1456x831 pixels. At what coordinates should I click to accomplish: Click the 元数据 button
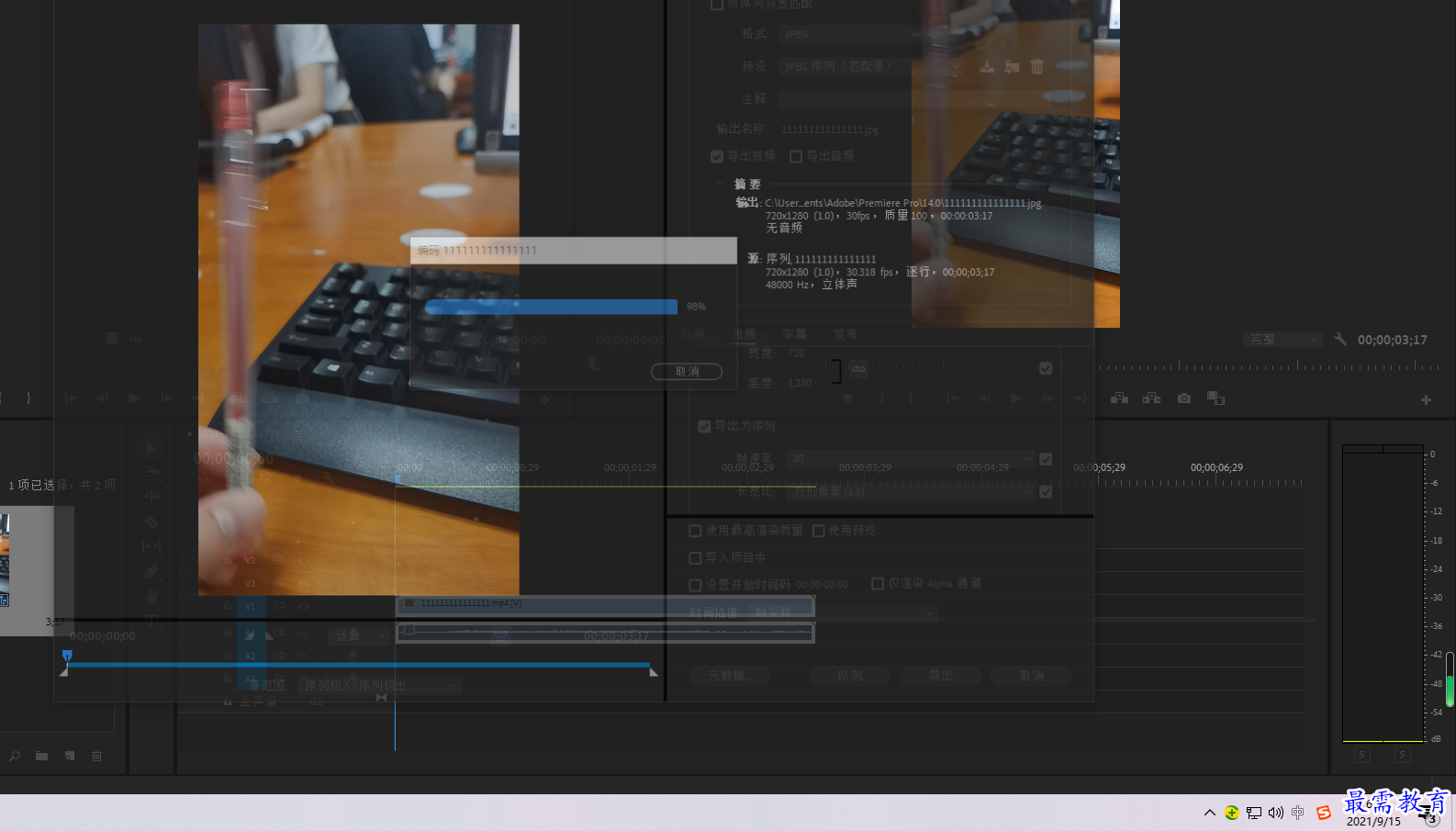(x=729, y=676)
